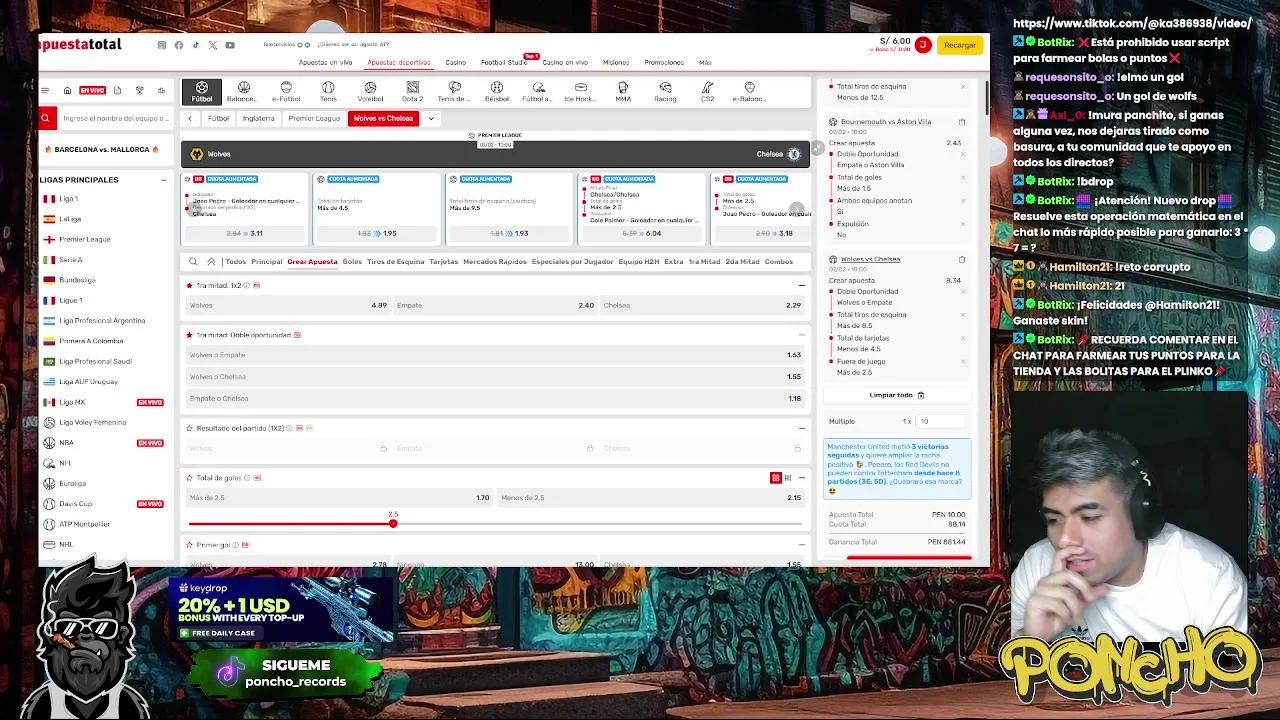Switch to the Tiros de Esquina tab
This screenshot has width=1280, height=720.
coord(396,262)
